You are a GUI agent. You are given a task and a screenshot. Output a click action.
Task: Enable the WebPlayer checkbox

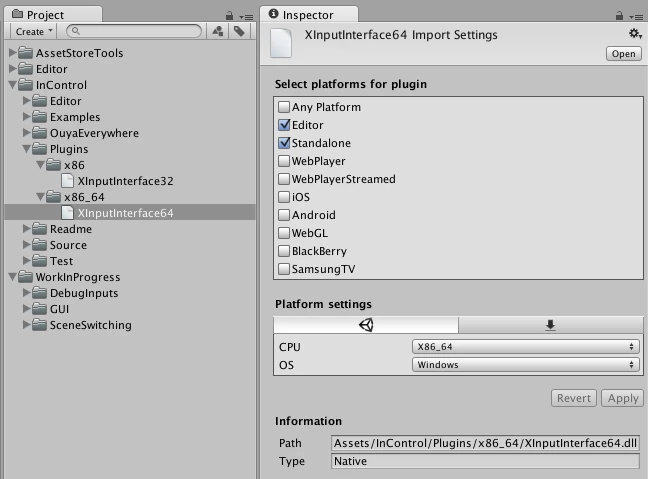[284, 161]
